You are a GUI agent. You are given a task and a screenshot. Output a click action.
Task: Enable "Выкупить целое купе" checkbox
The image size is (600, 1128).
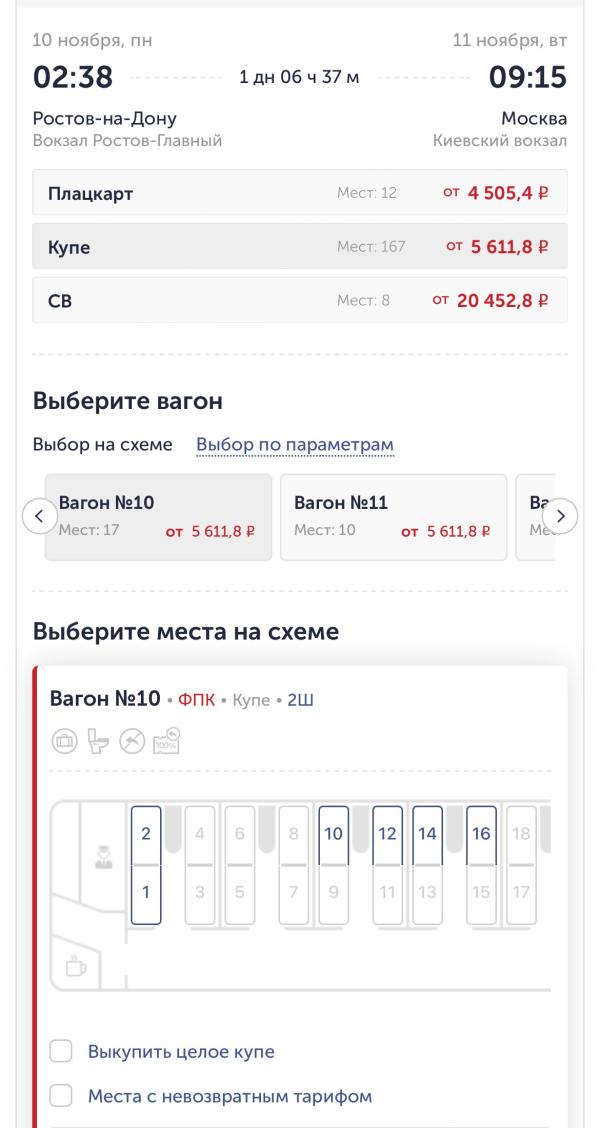(x=62, y=1051)
